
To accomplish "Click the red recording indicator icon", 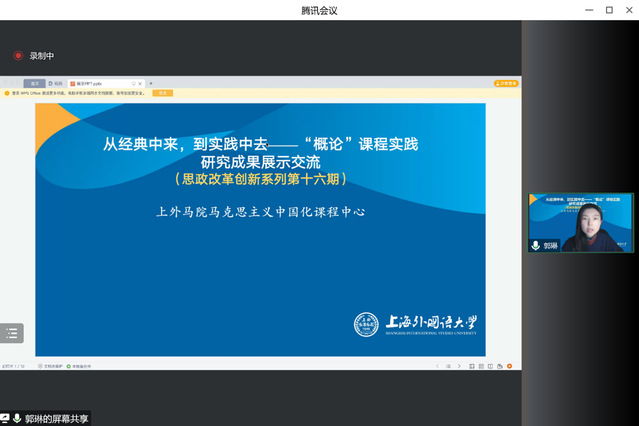I will pos(18,56).
